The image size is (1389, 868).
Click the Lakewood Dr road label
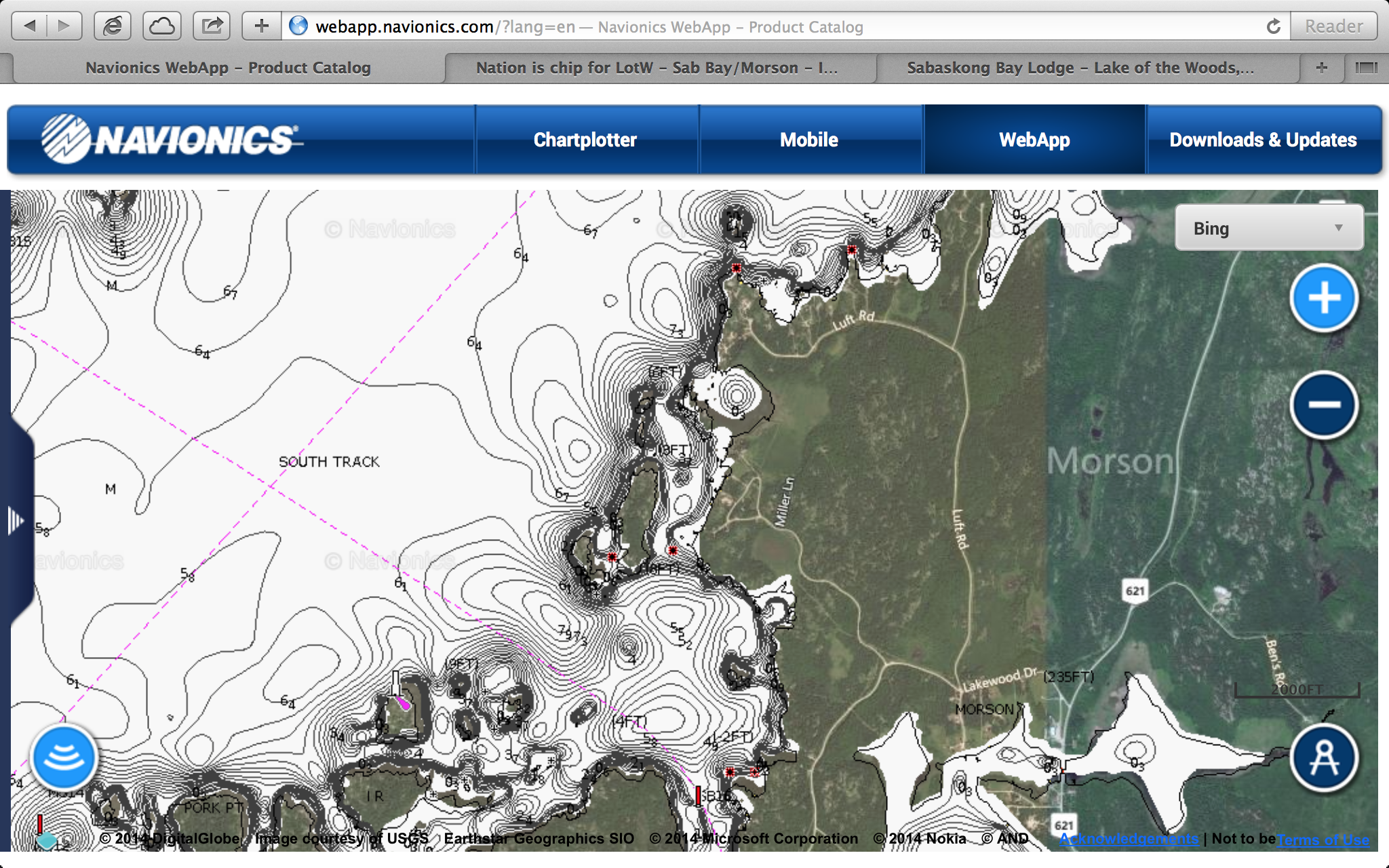click(1000, 679)
